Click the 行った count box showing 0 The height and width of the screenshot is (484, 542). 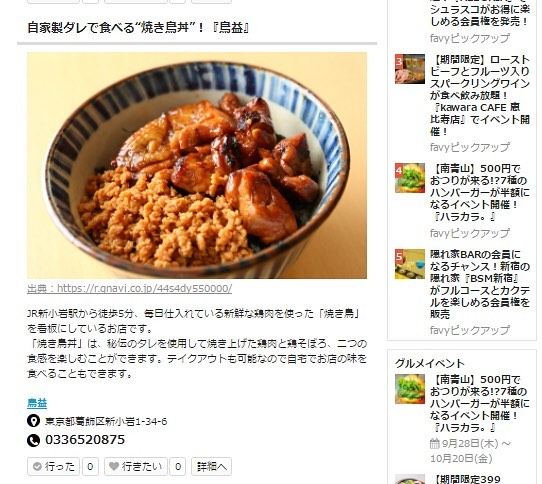90,466
